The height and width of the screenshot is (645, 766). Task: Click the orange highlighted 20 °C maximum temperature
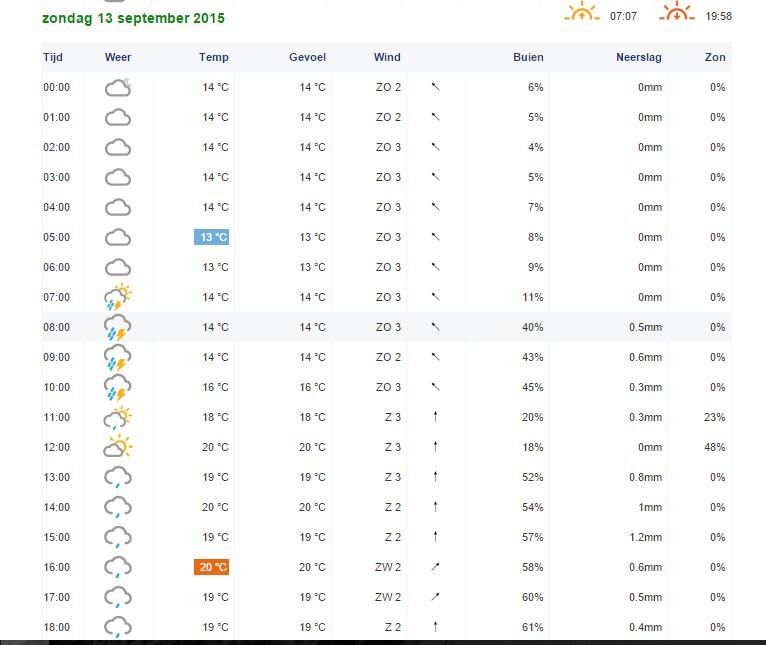(x=211, y=567)
